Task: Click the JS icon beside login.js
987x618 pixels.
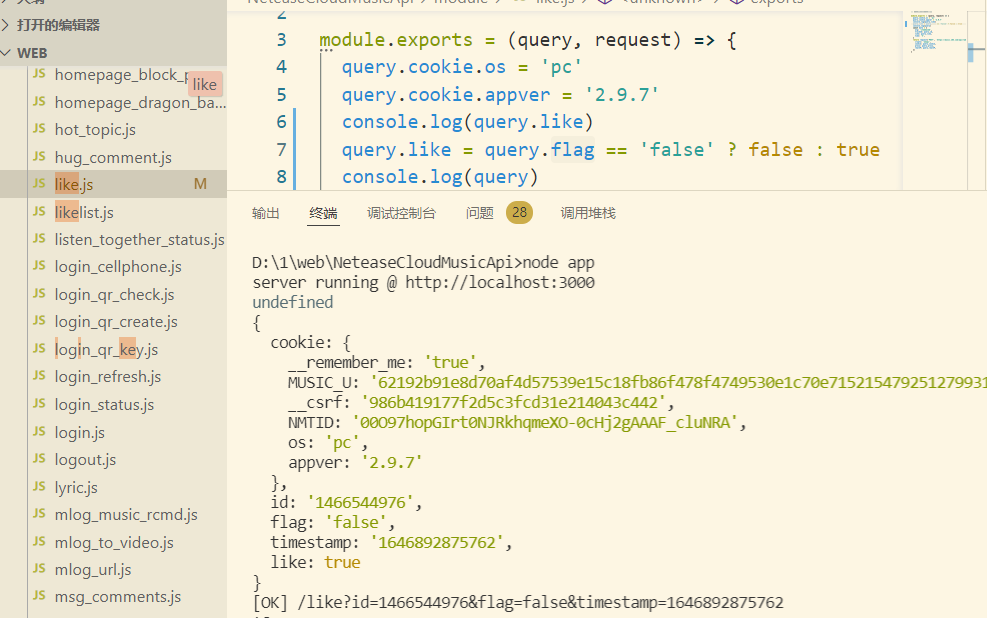Action: (x=38, y=432)
